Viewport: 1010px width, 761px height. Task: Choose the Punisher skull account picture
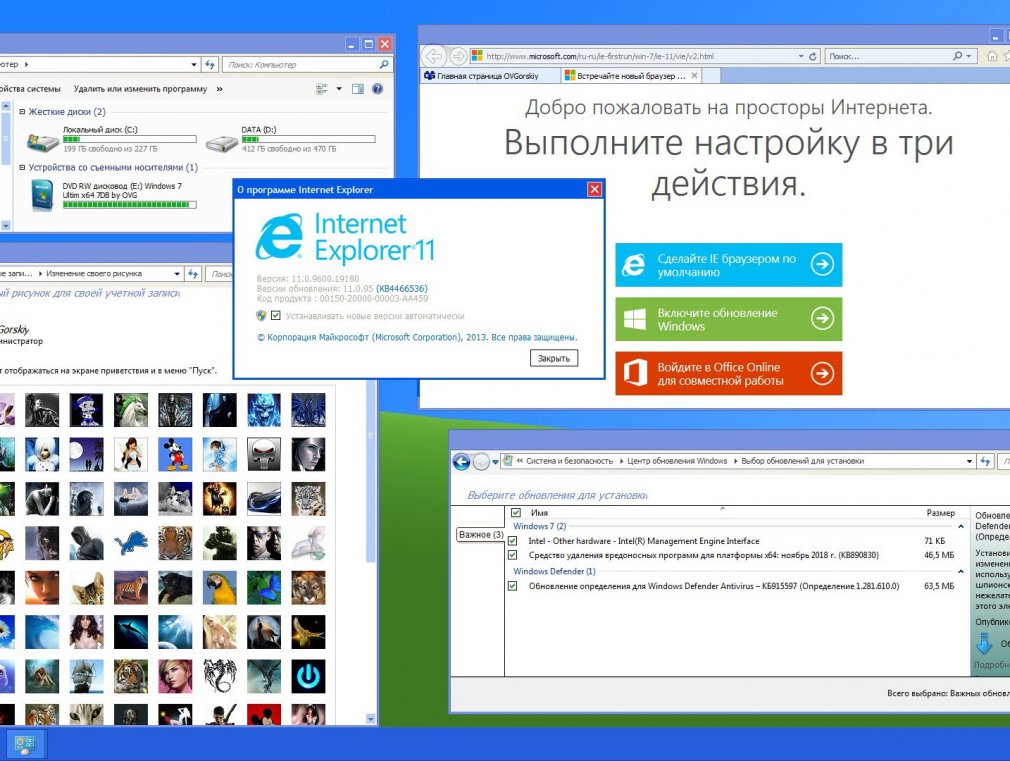coord(264,454)
